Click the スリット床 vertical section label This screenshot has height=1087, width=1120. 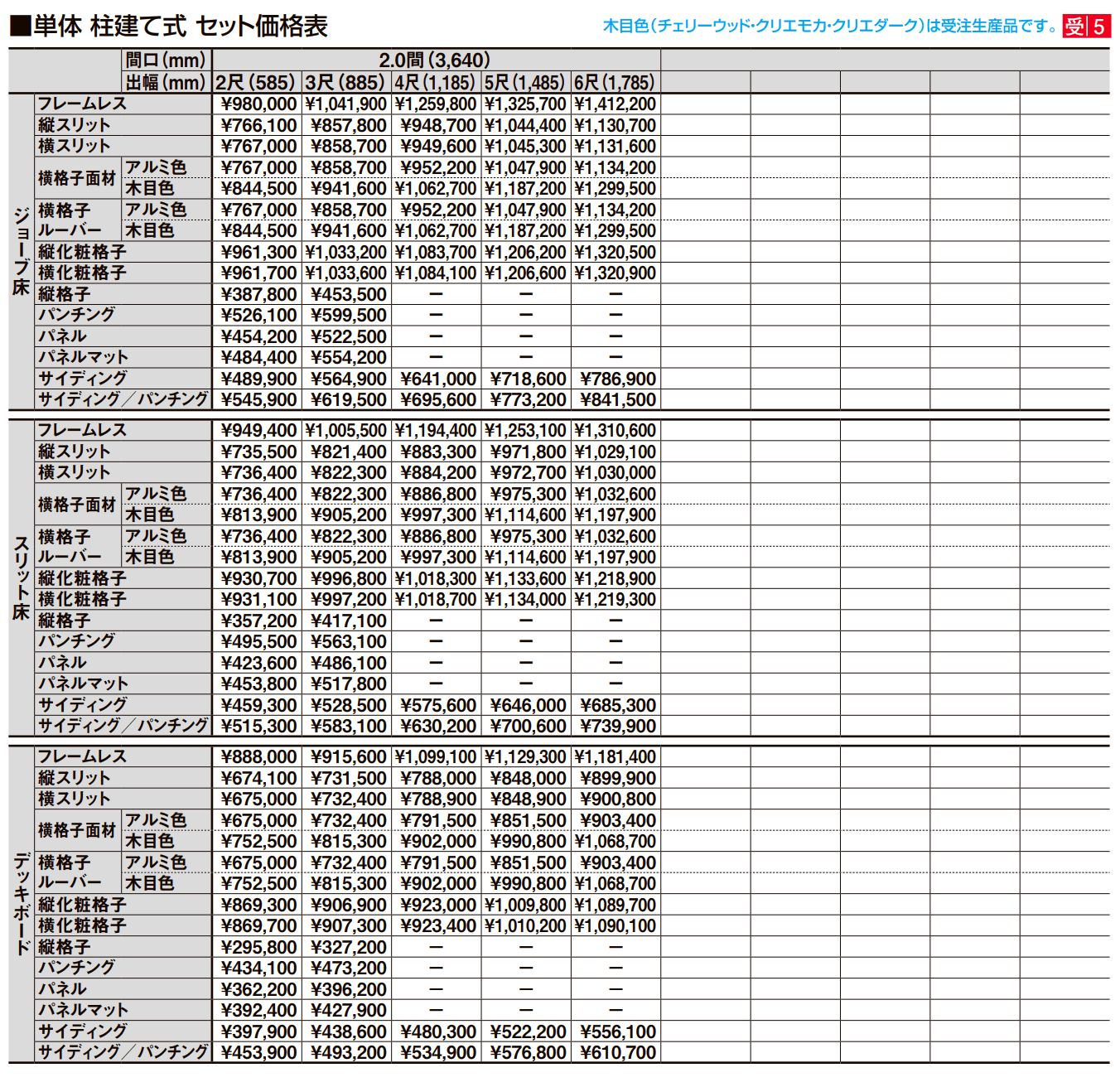[22, 578]
